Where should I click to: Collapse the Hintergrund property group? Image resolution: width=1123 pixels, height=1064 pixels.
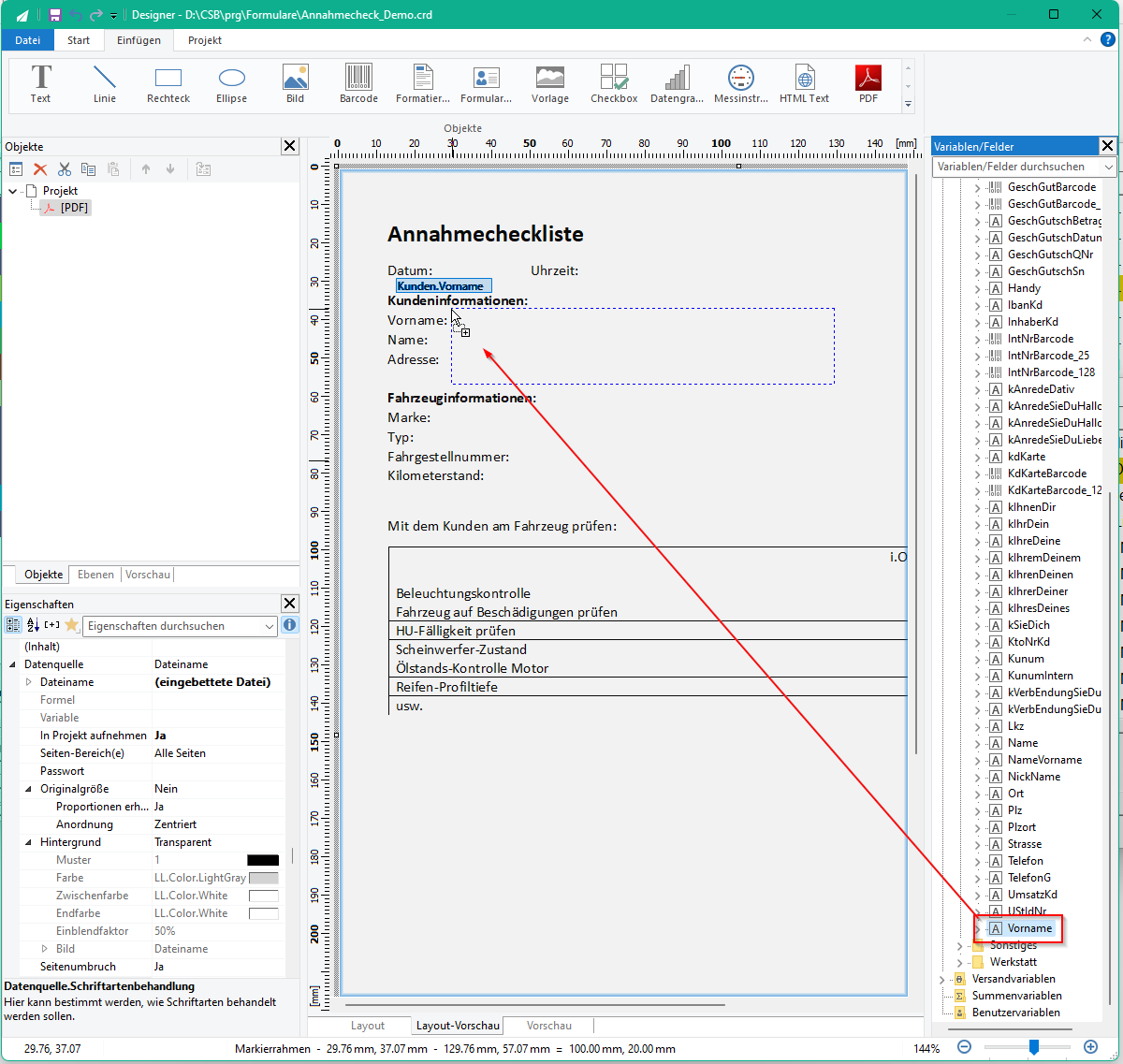(28, 842)
